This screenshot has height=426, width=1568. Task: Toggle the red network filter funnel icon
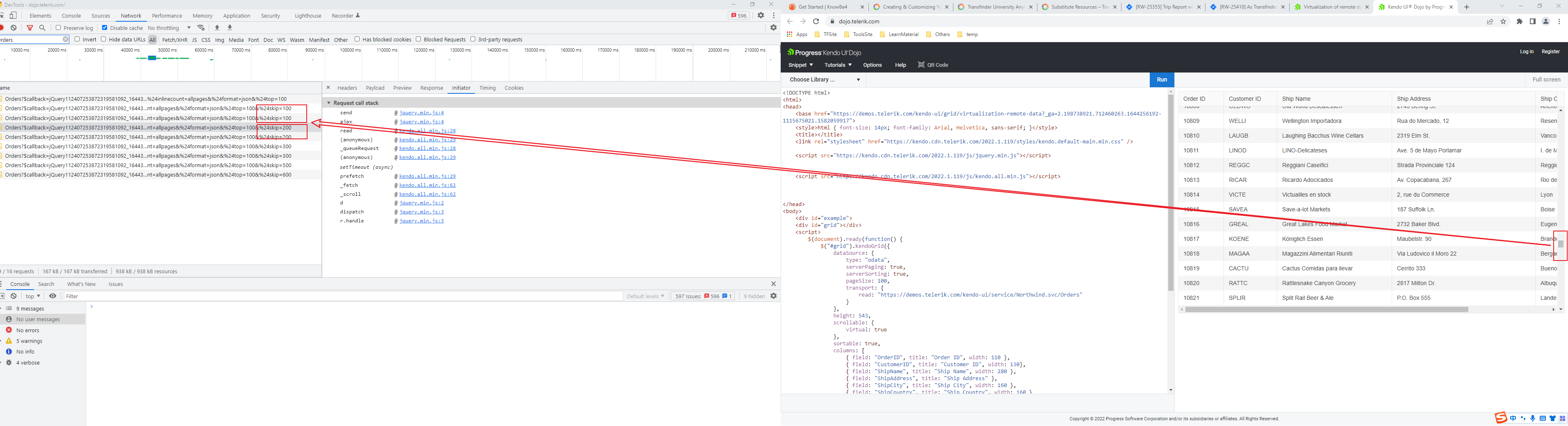click(30, 28)
